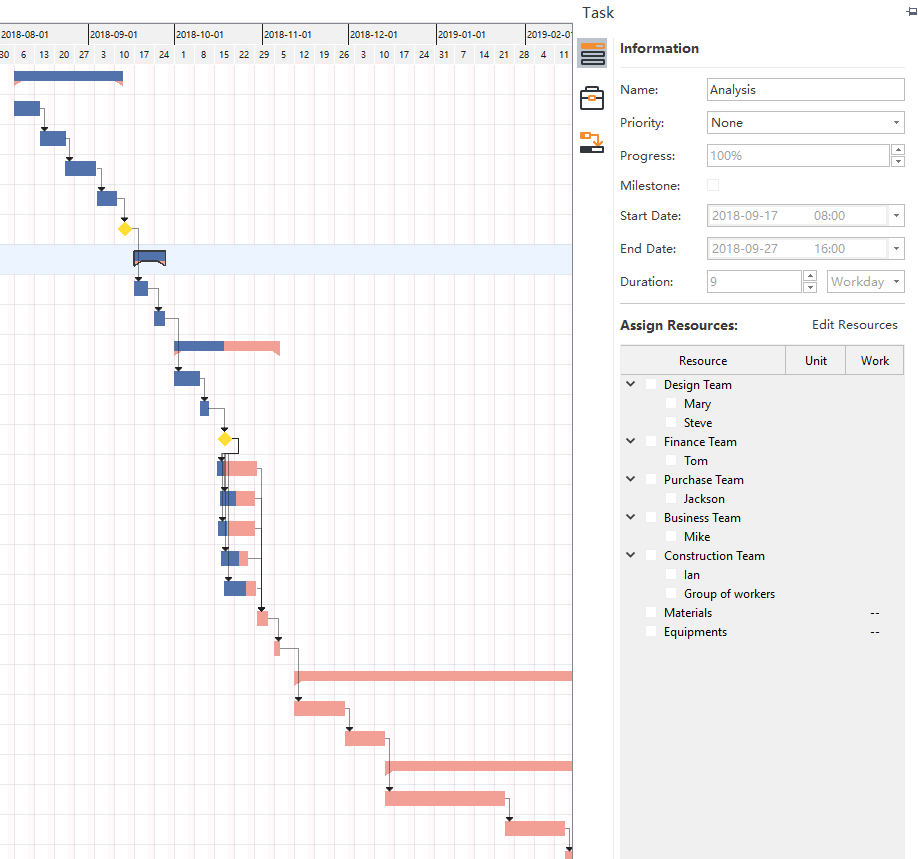Open the End Date dropdown
The width and height of the screenshot is (918, 859).
[x=896, y=248]
